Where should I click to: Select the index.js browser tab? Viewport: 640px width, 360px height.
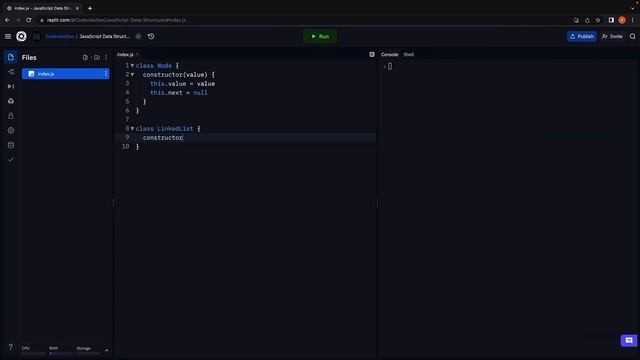(x=42, y=8)
